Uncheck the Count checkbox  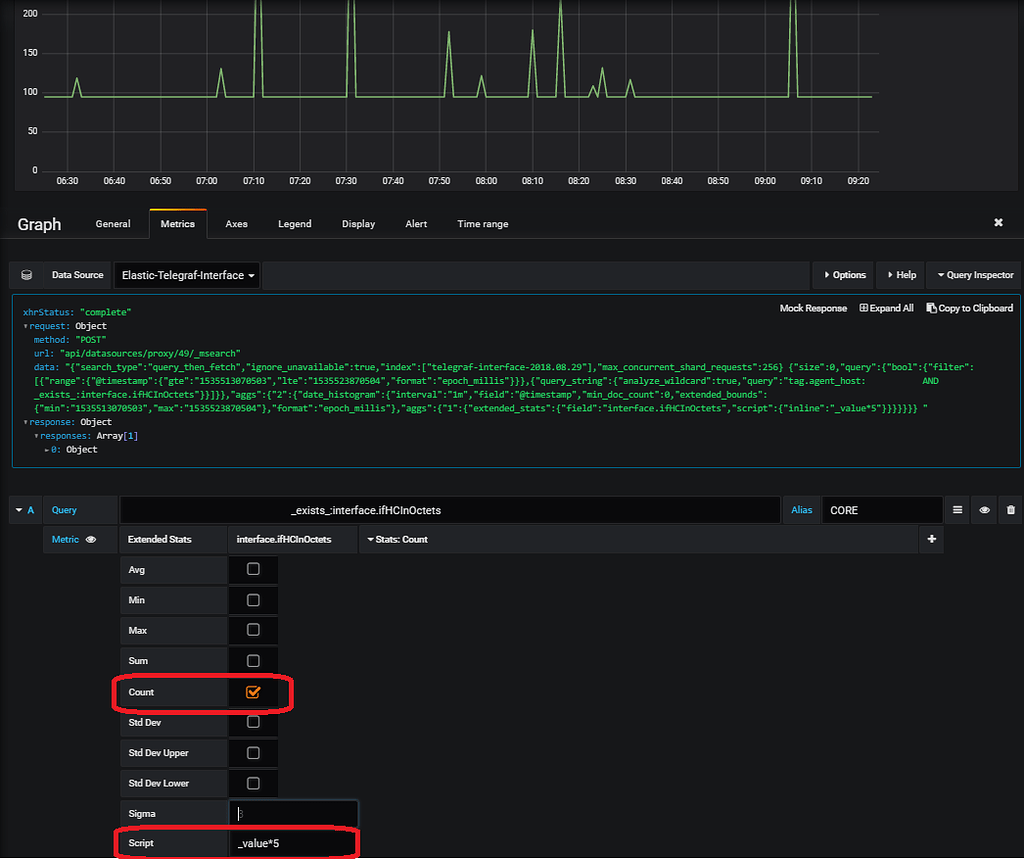(x=253, y=692)
